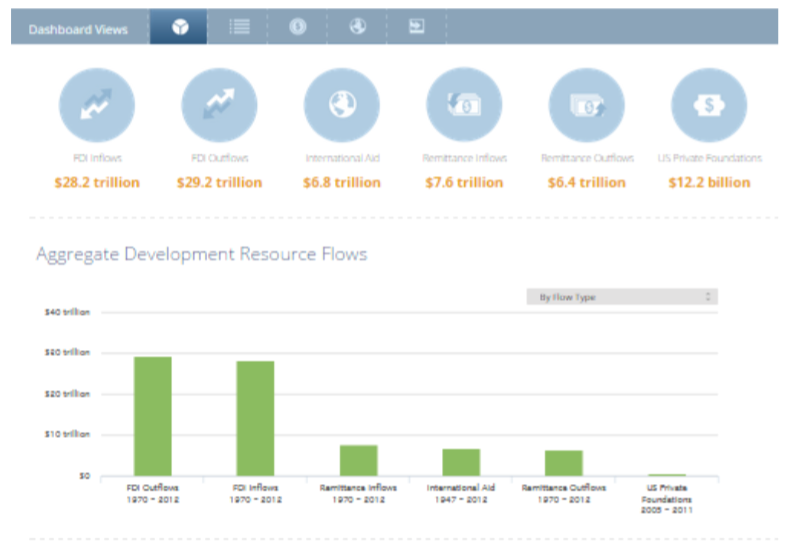
Task: Click the $10 trillion axis label
Action: (x=67, y=434)
